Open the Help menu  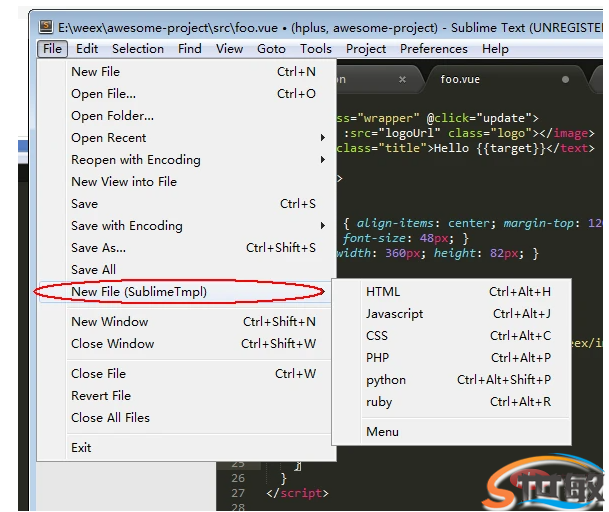[x=495, y=49]
